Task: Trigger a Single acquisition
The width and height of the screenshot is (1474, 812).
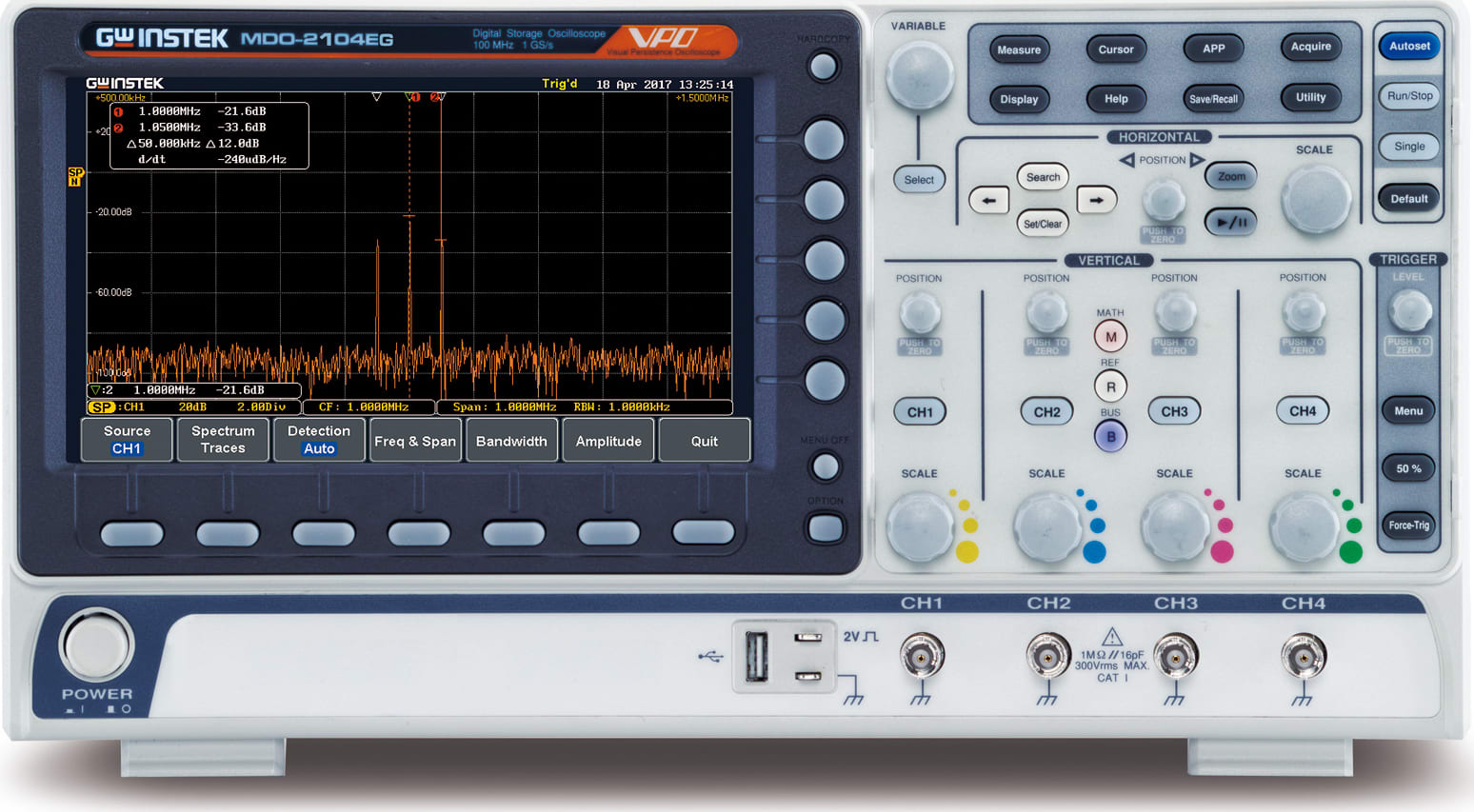Action: click(x=1409, y=147)
